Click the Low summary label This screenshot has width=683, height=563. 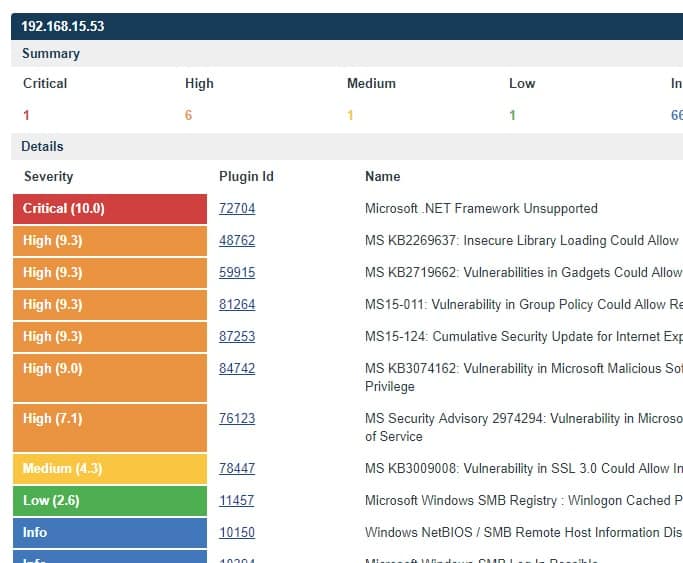(522, 83)
